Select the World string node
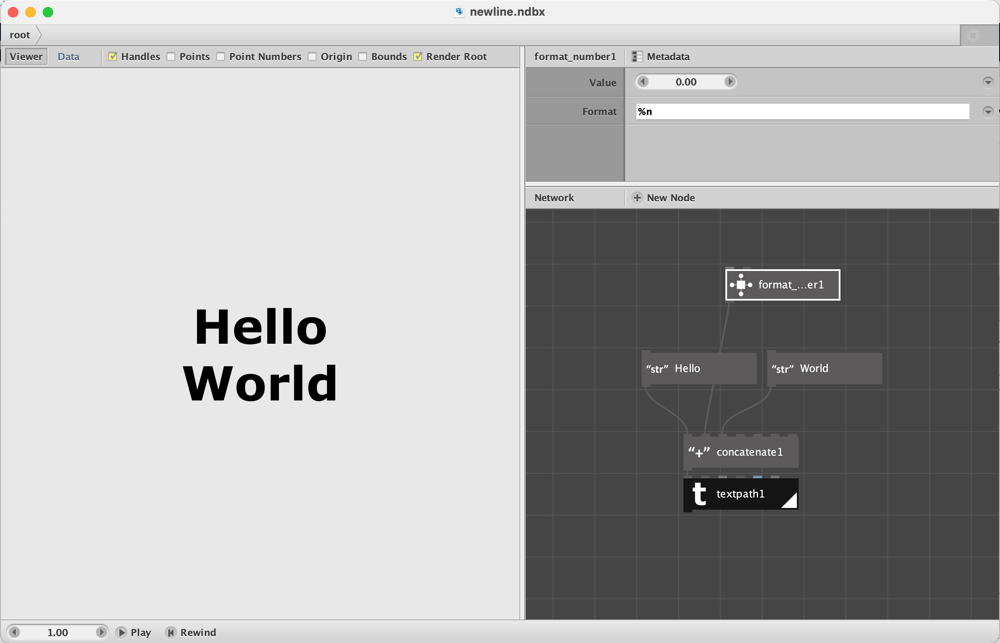Image resolution: width=1000 pixels, height=643 pixels. tap(825, 369)
